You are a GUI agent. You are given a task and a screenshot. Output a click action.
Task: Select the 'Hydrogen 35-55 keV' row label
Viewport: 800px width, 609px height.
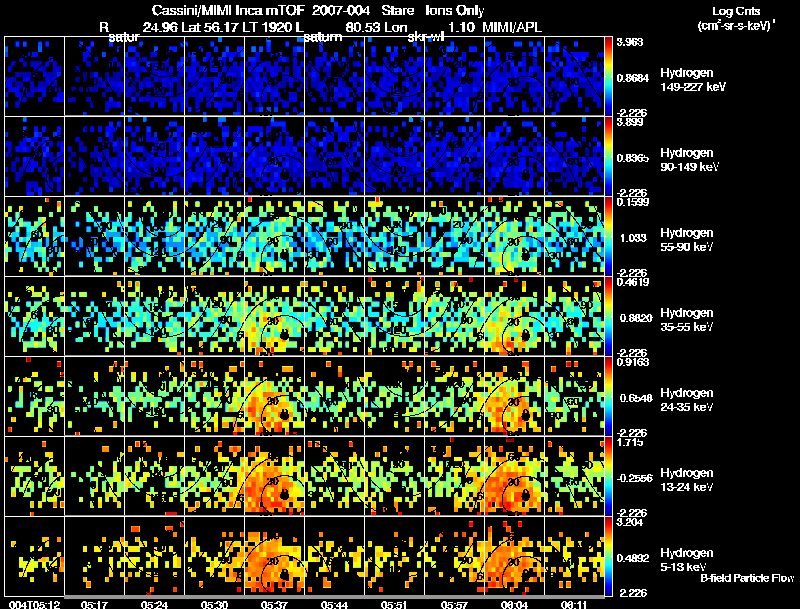[687, 320]
